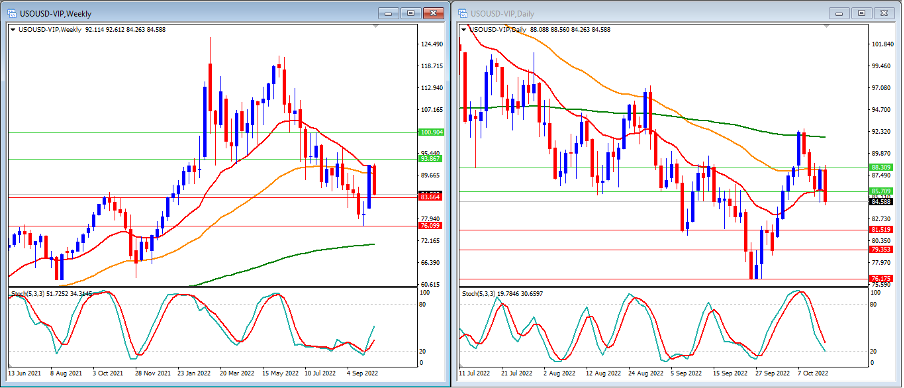The height and width of the screenshot is (388, 904).
Task: Click the 23 Jan 2022 date label
Action: point(193,373)
